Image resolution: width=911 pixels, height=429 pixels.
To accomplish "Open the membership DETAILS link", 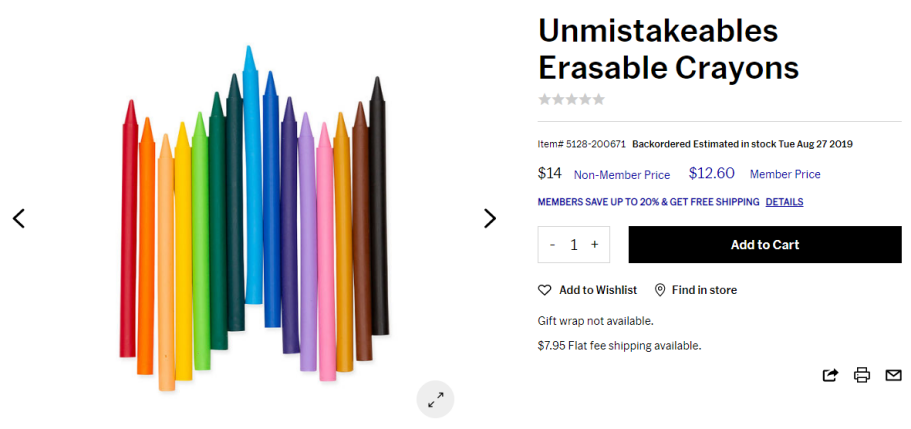I will coord(784,202).
